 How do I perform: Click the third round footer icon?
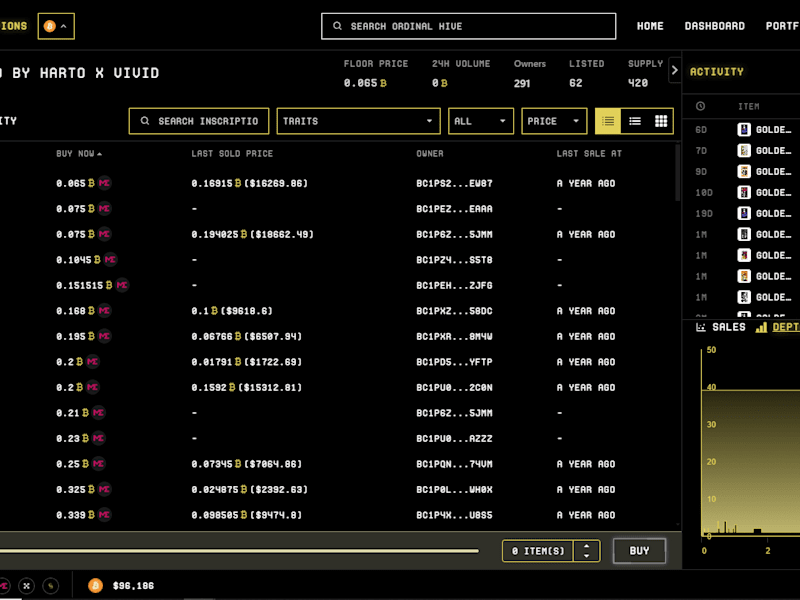pos(51,586)
